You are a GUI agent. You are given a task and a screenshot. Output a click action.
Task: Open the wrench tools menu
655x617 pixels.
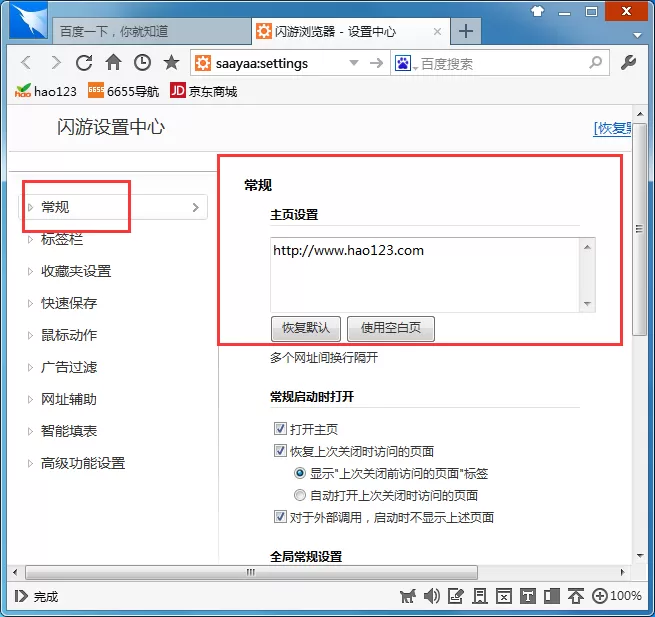tap(628, 63)
